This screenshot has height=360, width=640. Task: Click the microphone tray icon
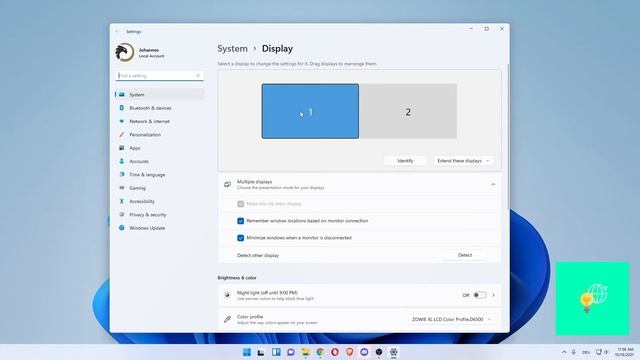click(573, 352)
